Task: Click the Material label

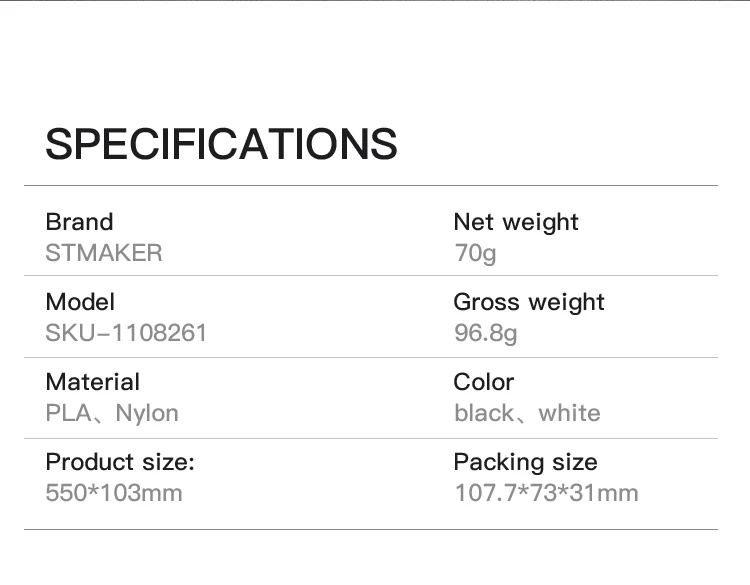Action: 92,382
